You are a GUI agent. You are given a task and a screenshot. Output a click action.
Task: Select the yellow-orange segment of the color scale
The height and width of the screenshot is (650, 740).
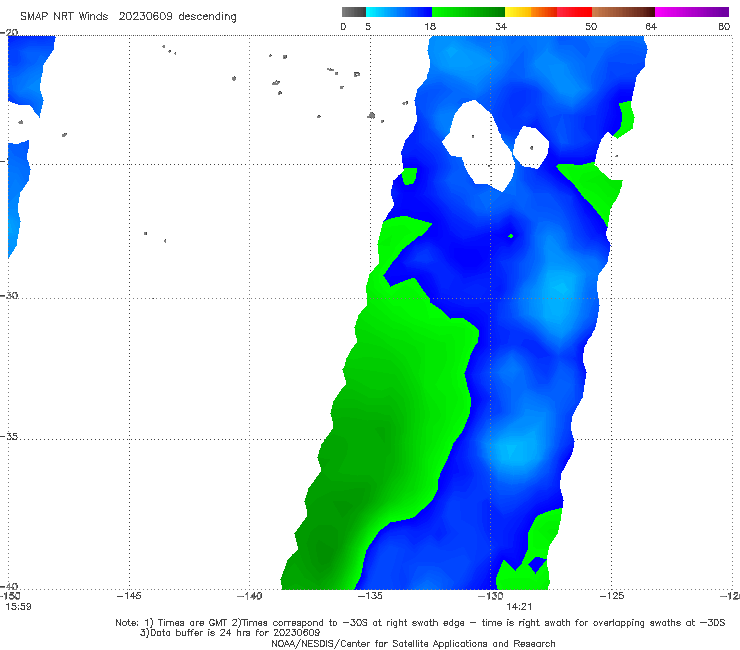(x=531, y=12)
